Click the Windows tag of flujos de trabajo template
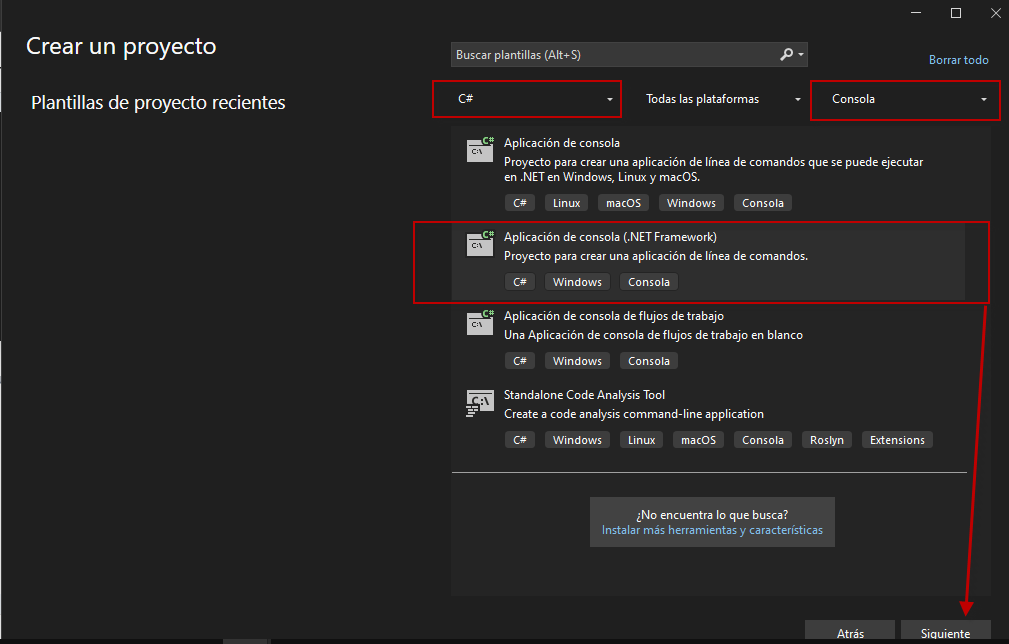The height and width of the screenshot is (644, 1009). point(577,362)
